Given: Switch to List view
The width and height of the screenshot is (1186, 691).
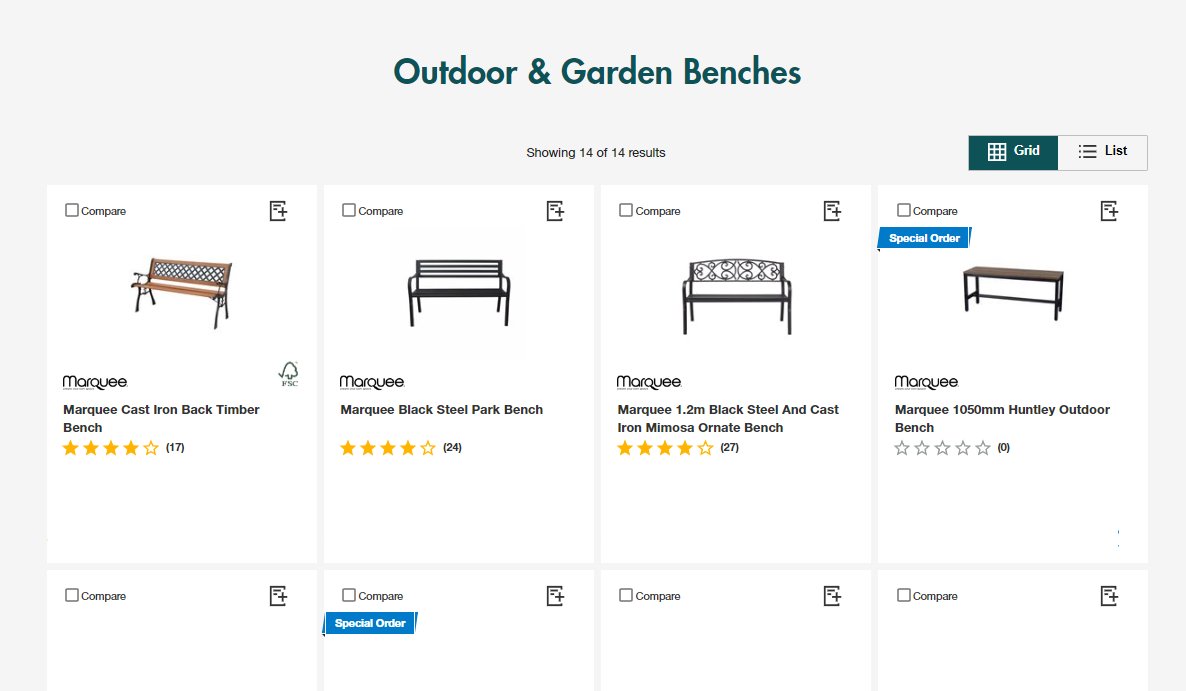Looking at the screenshot, I should pyautogui.click(x=1103, y=152).
